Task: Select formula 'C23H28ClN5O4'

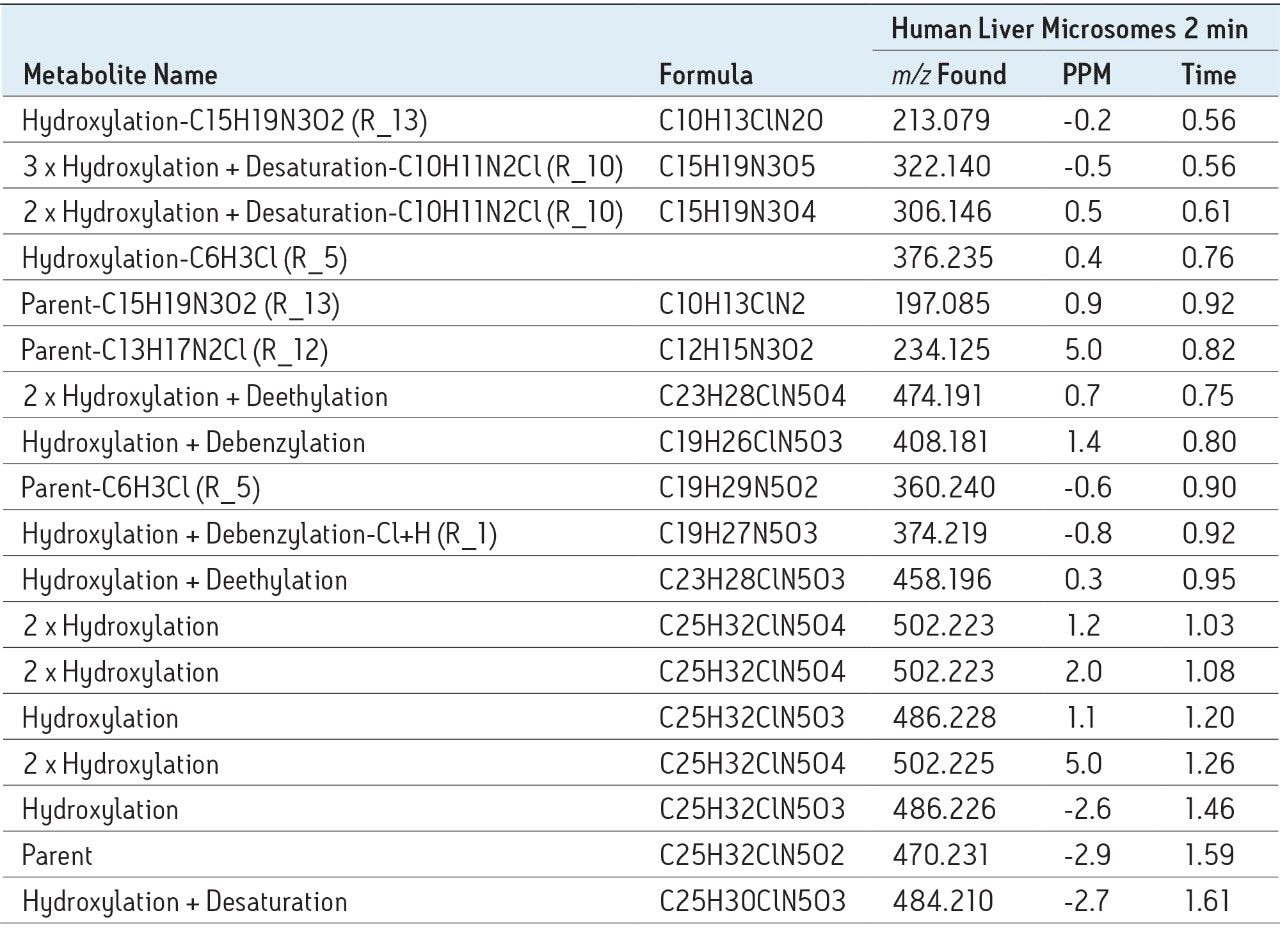Action: pyautogui.click(x=752, y=397)
